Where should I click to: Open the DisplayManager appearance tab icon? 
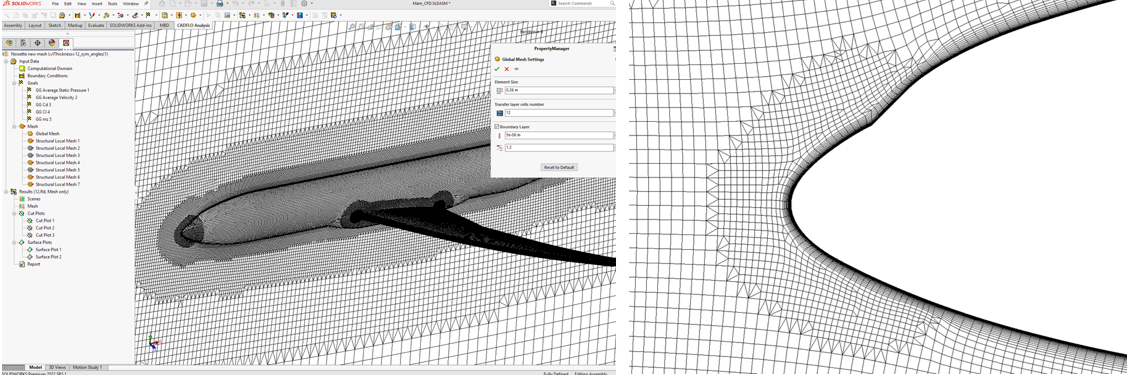point(52,42)
